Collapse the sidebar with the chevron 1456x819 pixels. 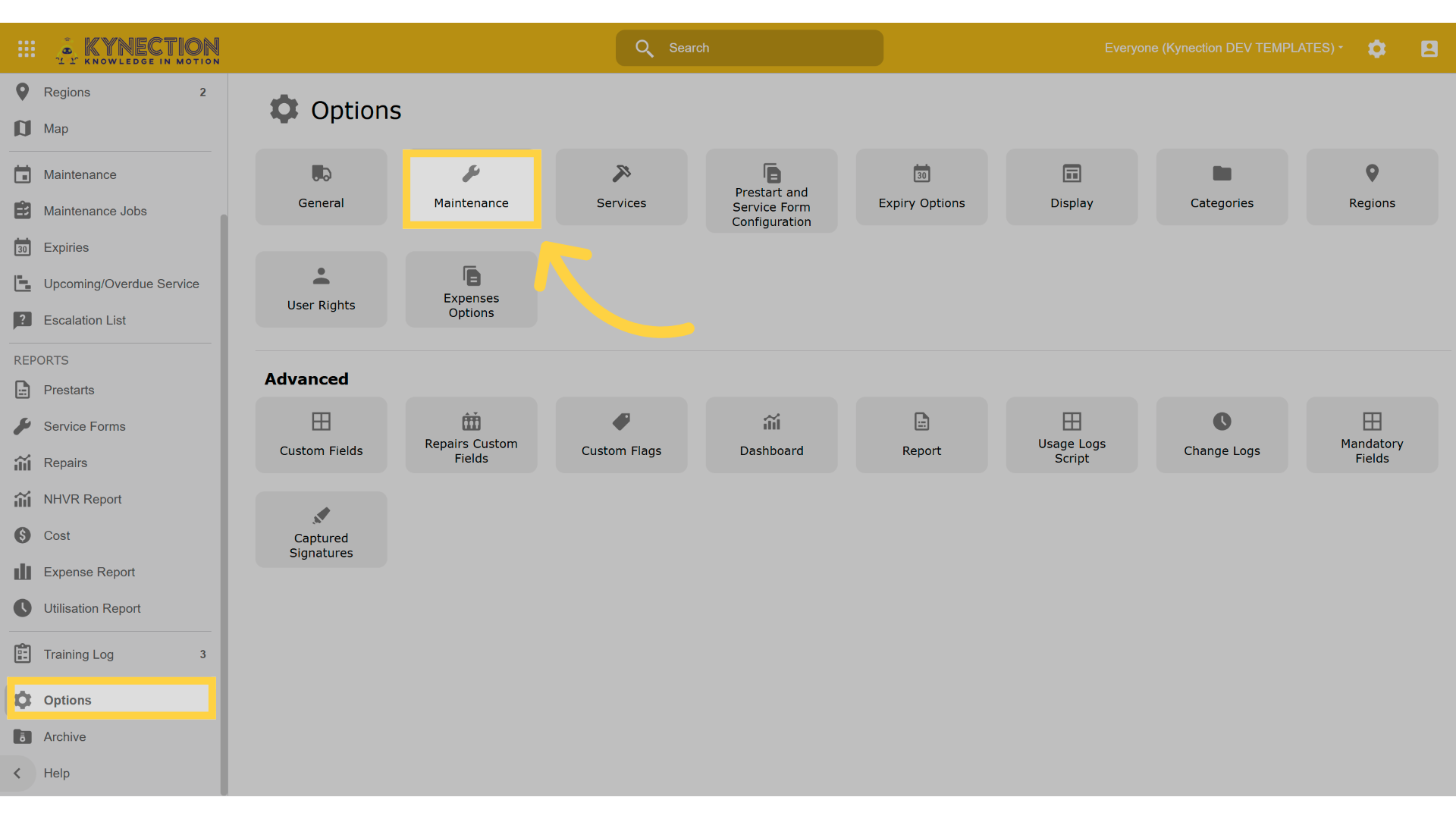(17, 773)
